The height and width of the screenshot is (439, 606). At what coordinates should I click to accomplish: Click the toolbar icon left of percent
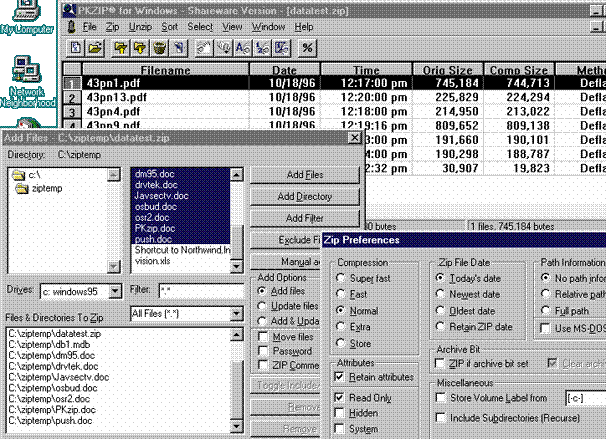[281, 48]
